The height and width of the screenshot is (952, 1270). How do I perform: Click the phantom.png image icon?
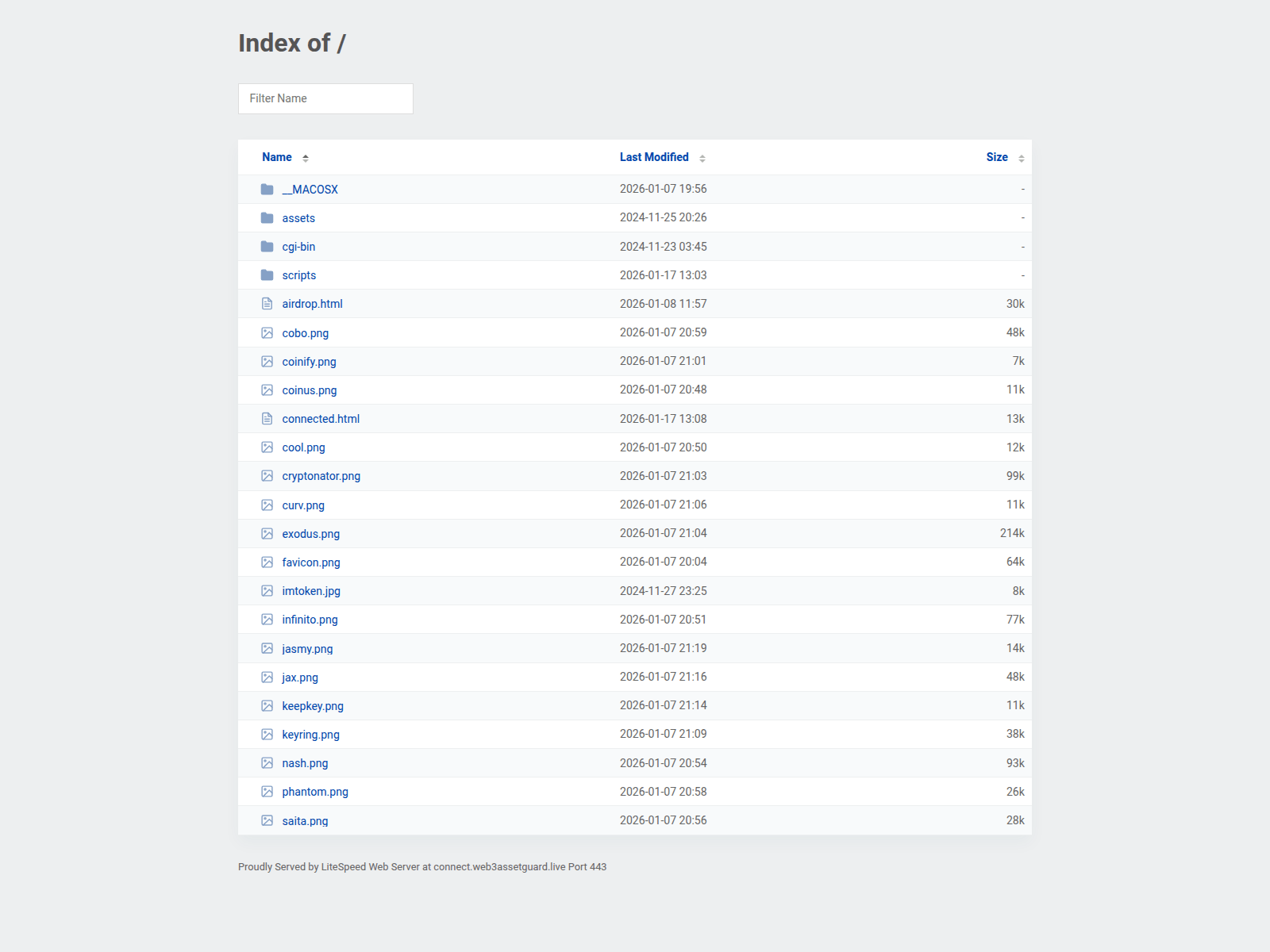(267, 792)
